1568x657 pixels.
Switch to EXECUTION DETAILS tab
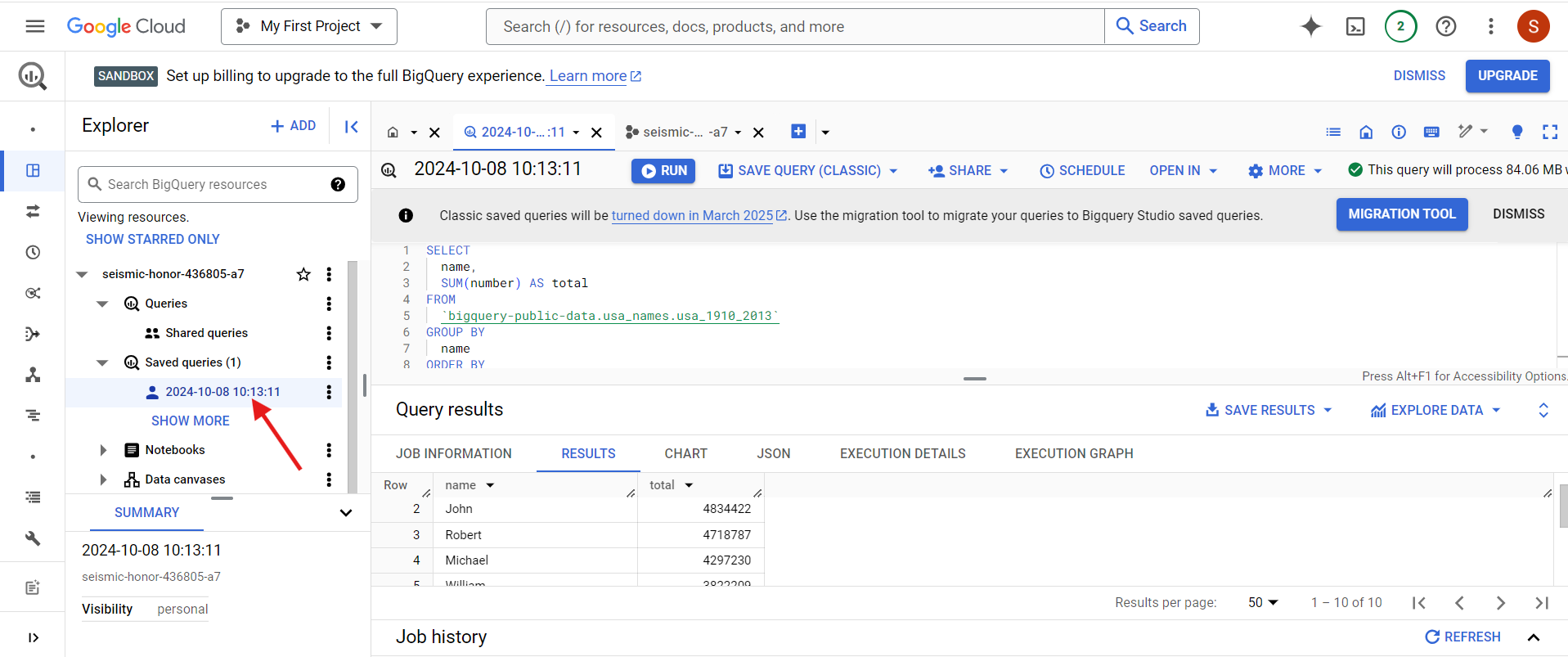(x=903, y=453)
